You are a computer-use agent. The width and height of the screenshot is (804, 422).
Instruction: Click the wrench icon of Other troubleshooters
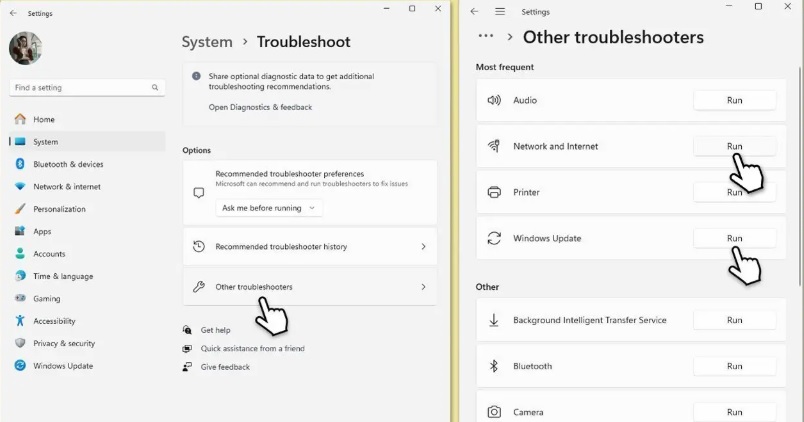199,287
